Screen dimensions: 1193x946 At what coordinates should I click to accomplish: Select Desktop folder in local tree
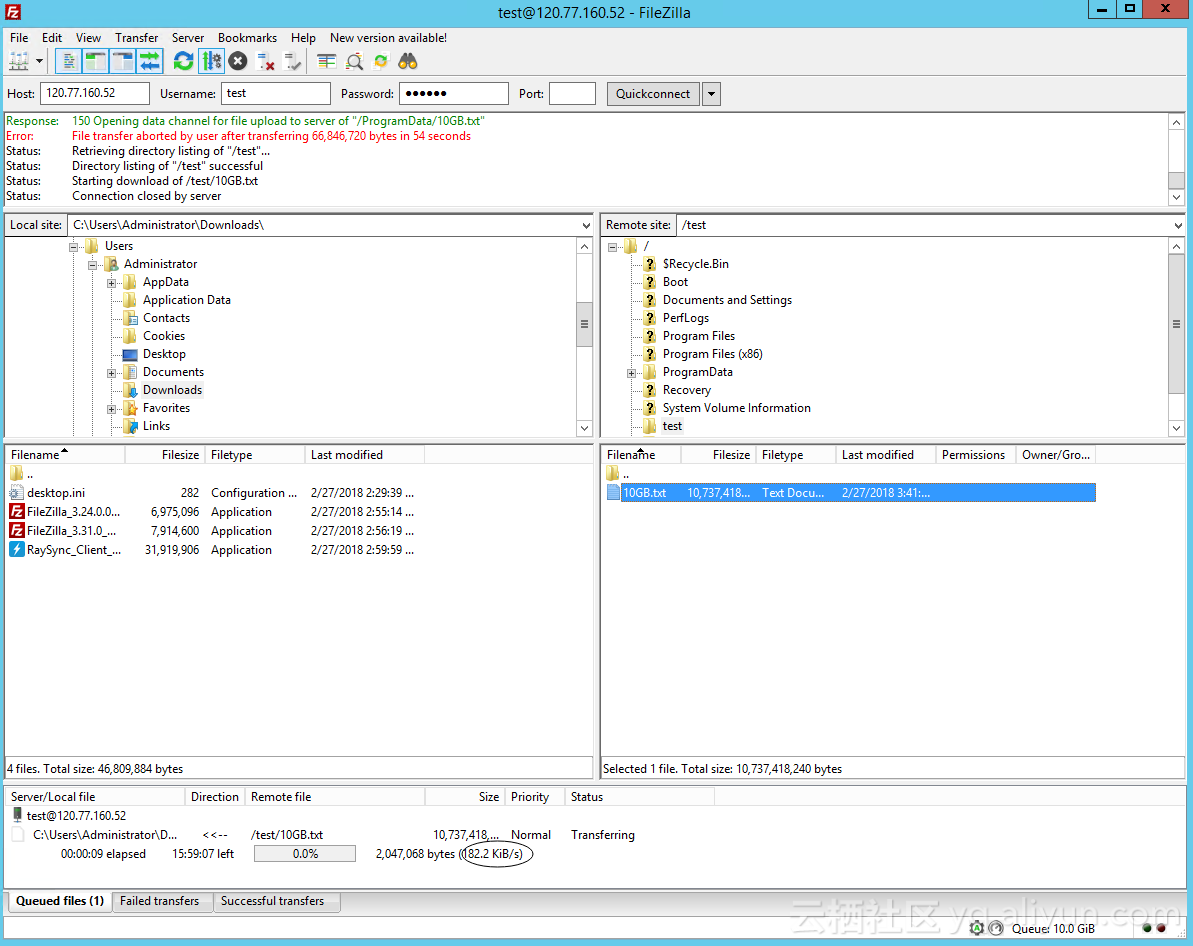164,354
